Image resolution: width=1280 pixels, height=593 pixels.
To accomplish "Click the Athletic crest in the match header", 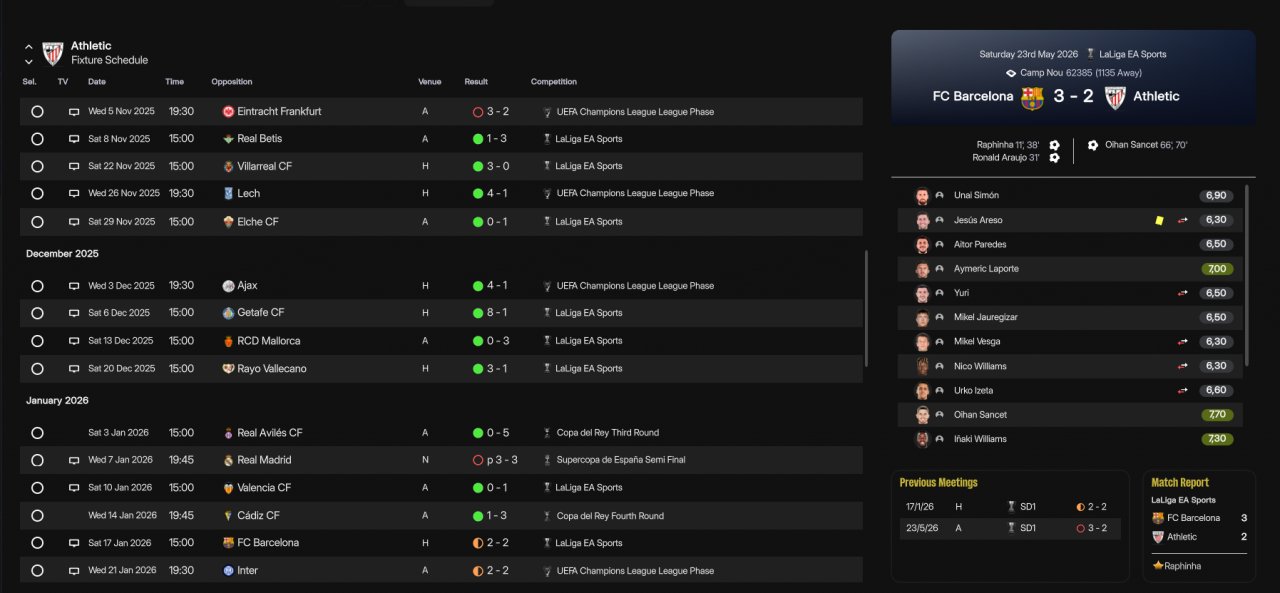I will pos(1115,97).
